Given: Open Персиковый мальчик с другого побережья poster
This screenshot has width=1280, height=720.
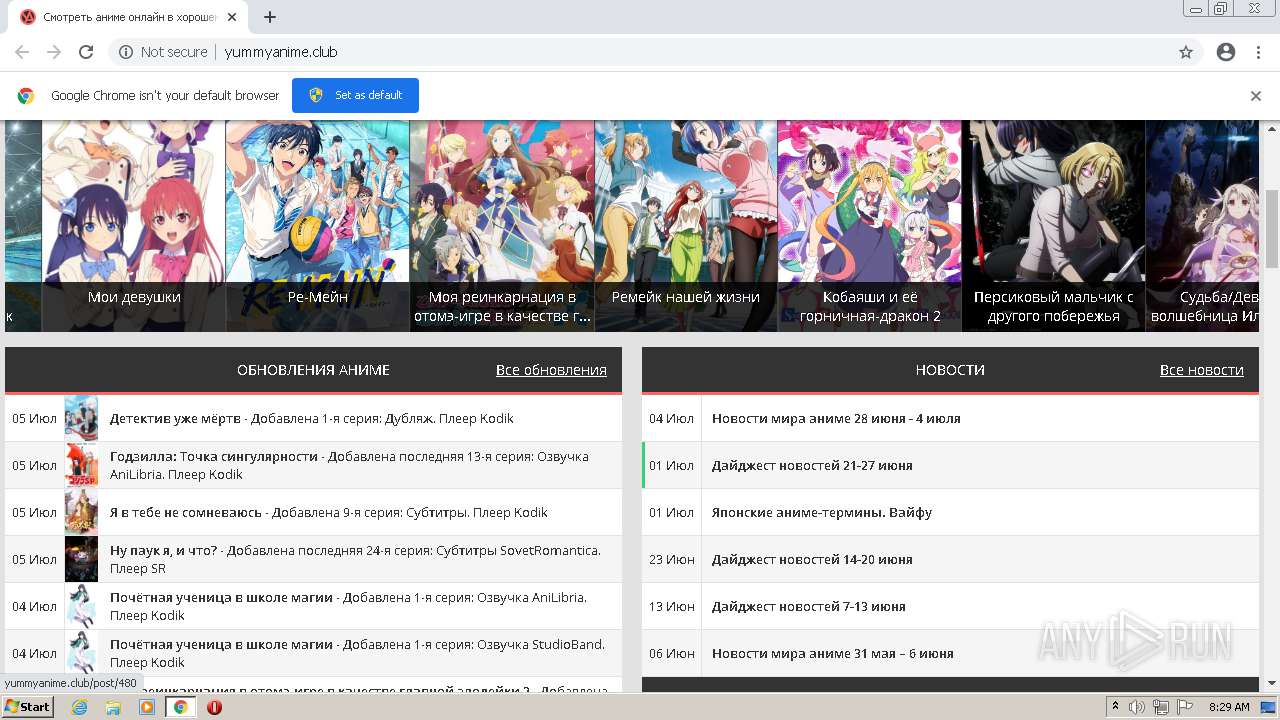Looking at the screenshot, I should pyautogui.click(x=1054, y=226).
